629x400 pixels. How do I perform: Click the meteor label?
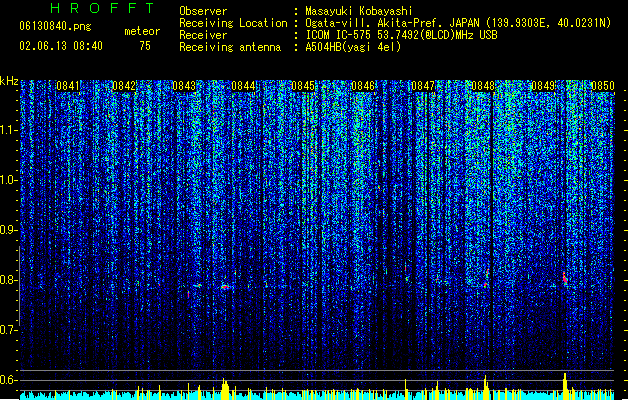pyautogui.click(x=142, y=31)
